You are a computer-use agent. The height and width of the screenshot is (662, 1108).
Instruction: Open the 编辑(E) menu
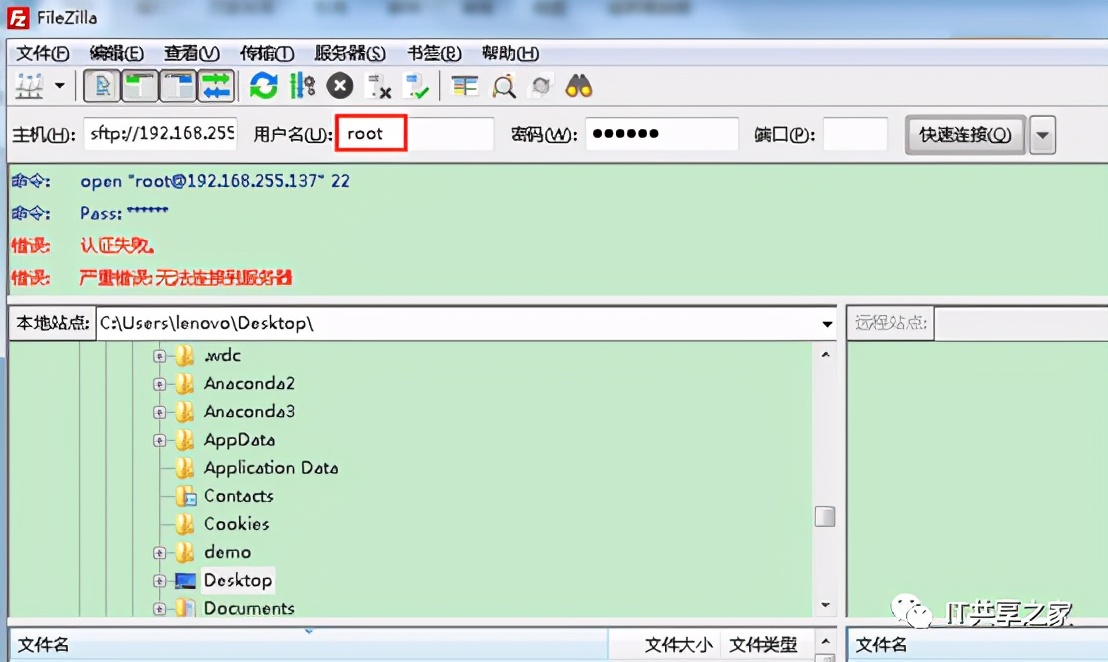pyautogui.click(x=117, y=54)
